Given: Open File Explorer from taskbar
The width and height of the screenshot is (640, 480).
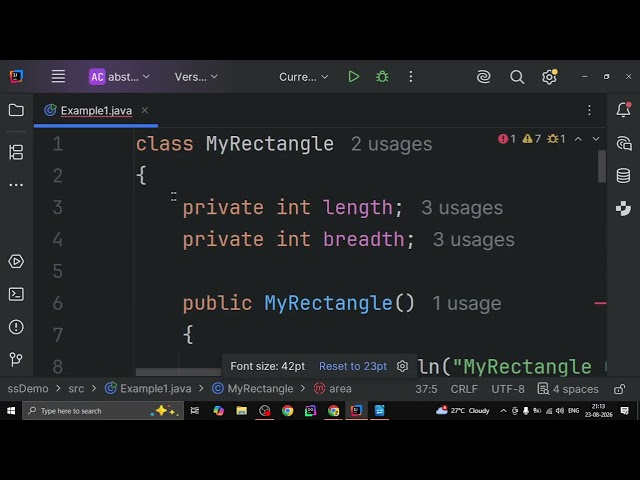Looking at the screenshot, I should (x=242, y=411).
